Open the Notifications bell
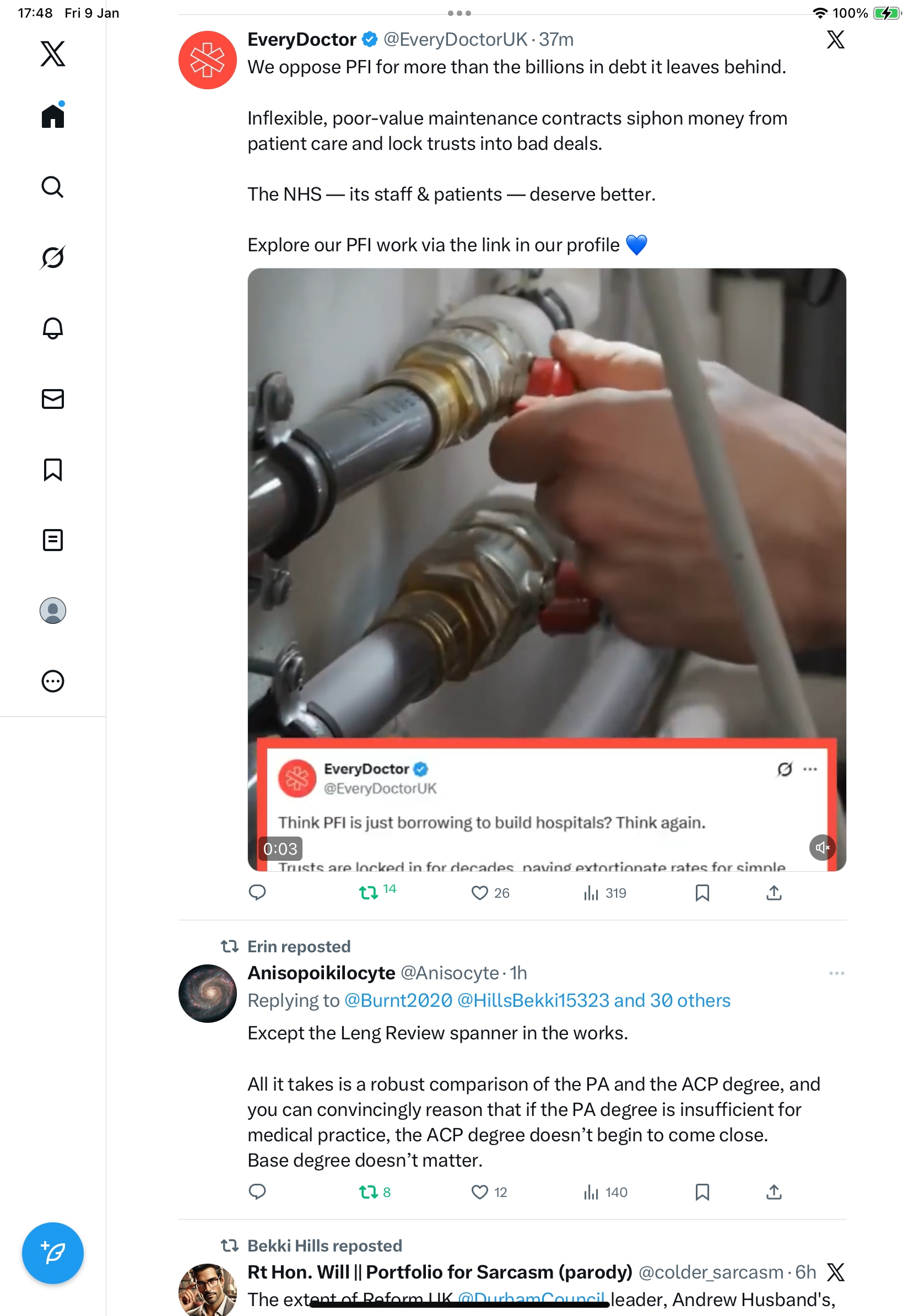The image size is (919, 1316). (53, 328)
